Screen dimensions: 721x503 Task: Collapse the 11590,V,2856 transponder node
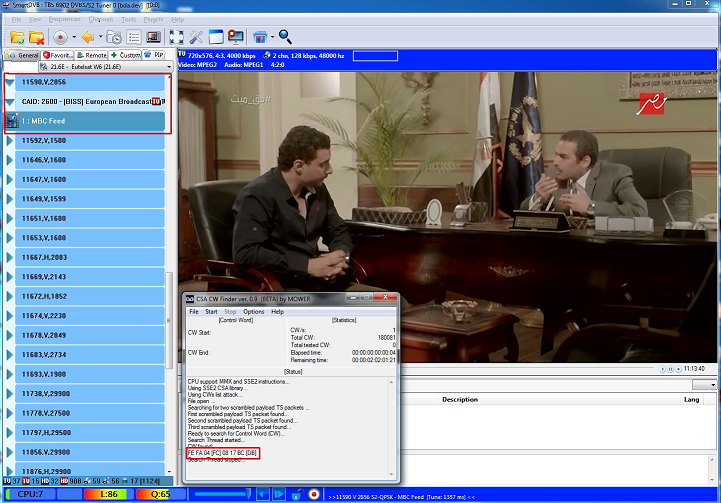pyautogui.click(x=10, y=82)
